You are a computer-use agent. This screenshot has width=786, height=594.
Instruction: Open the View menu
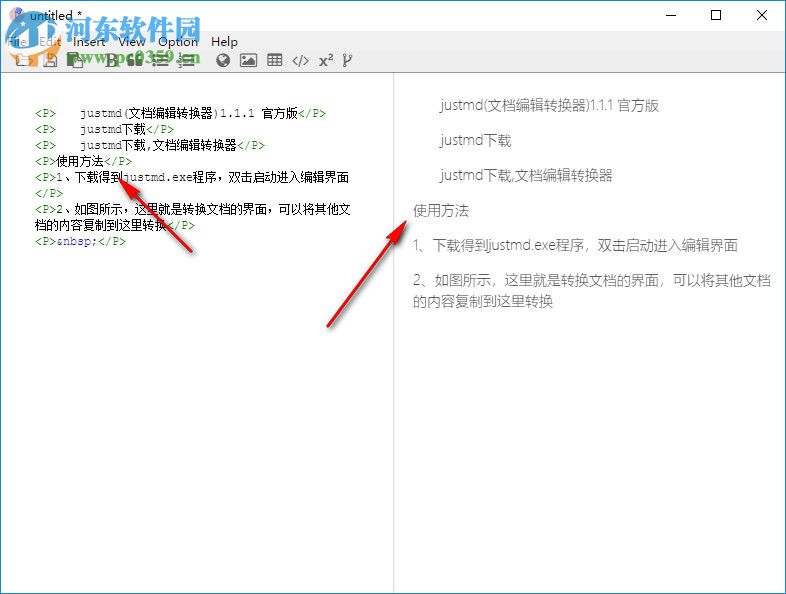pos(131,42)
